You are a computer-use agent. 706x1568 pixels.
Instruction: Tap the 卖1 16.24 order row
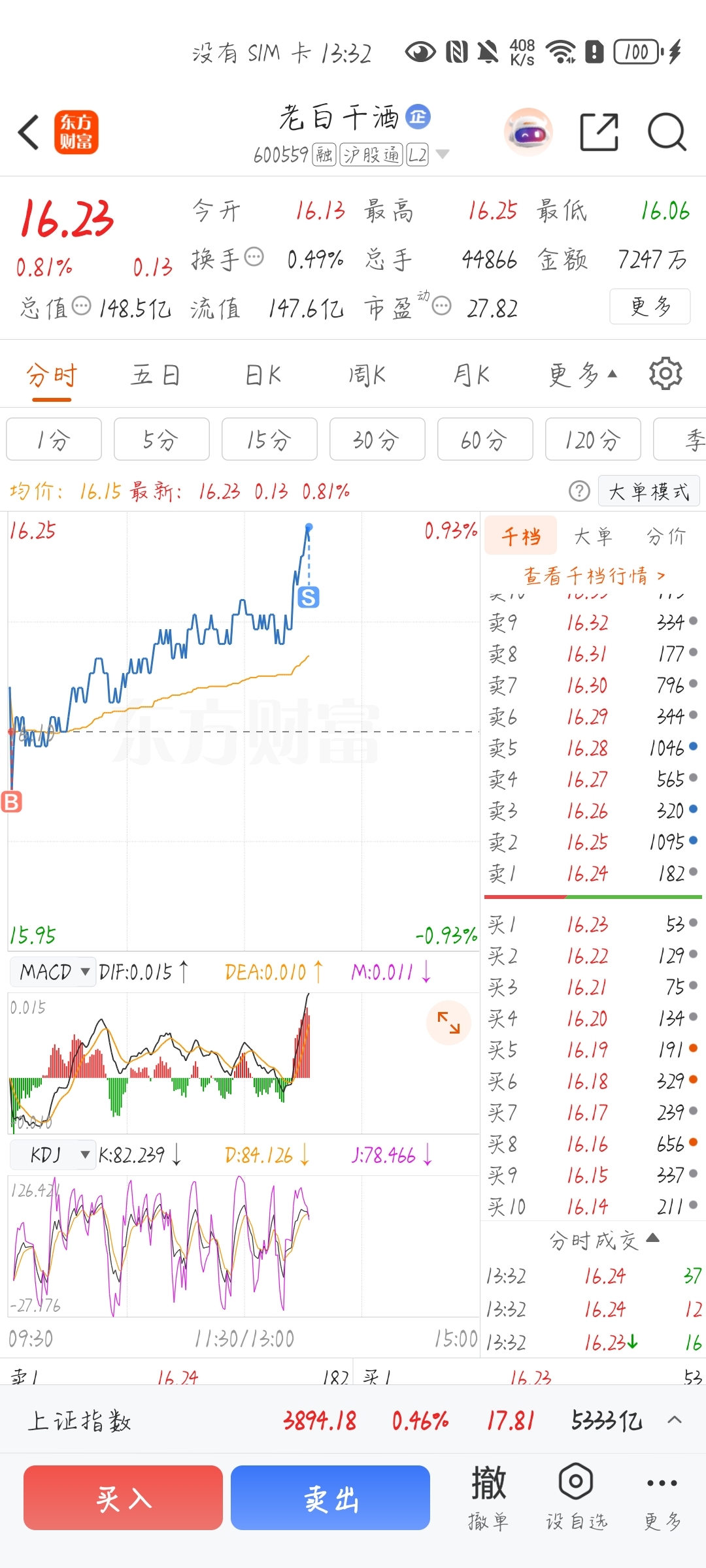click(x=593, y=873)
